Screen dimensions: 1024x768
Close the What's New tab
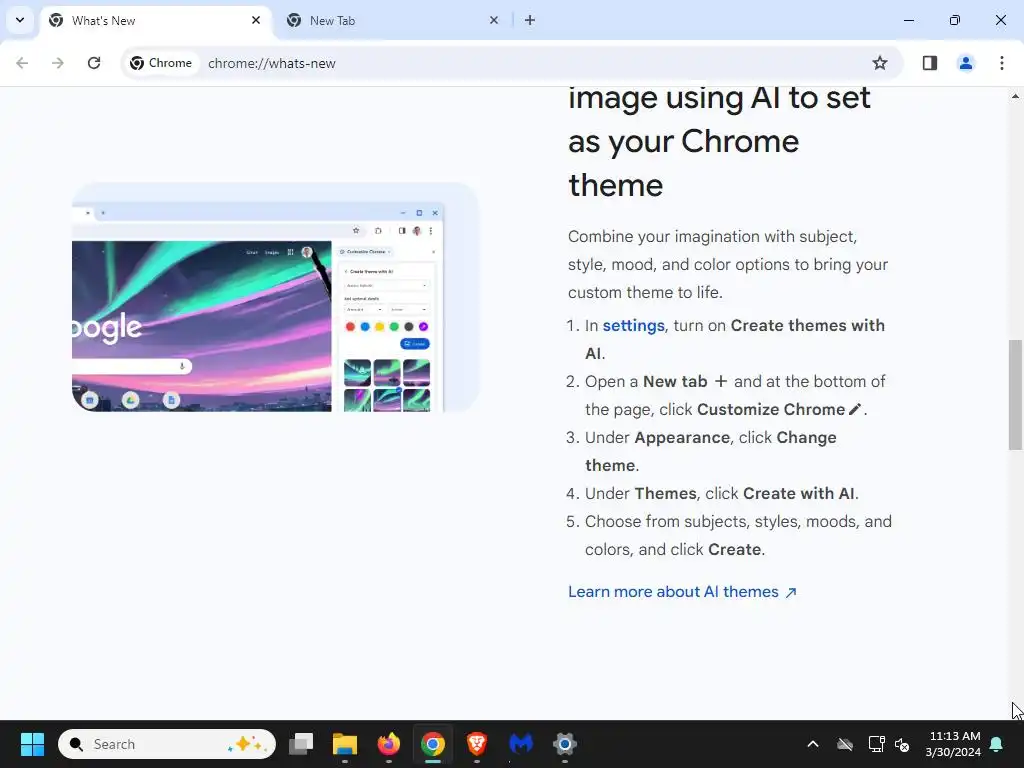coord(256,20)
